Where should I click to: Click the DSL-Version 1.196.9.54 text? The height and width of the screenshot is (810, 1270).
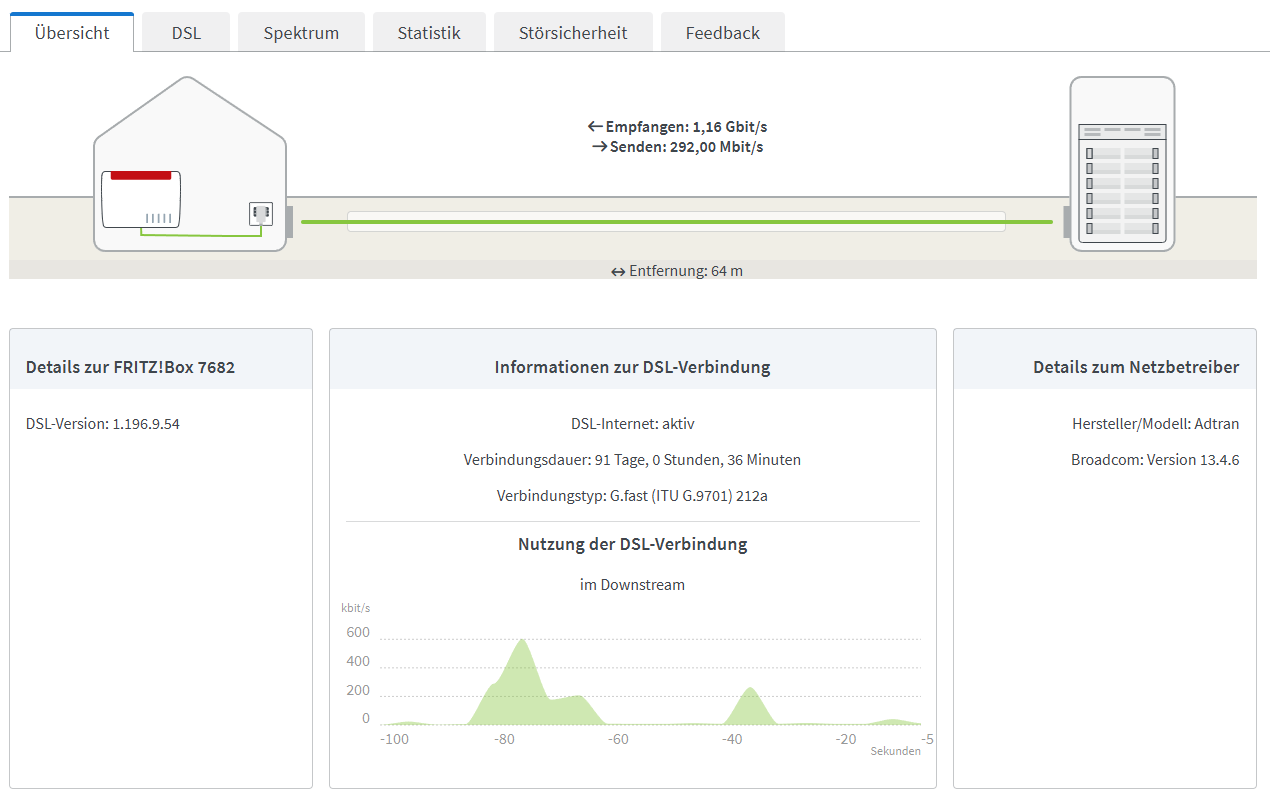click(103, 423)
